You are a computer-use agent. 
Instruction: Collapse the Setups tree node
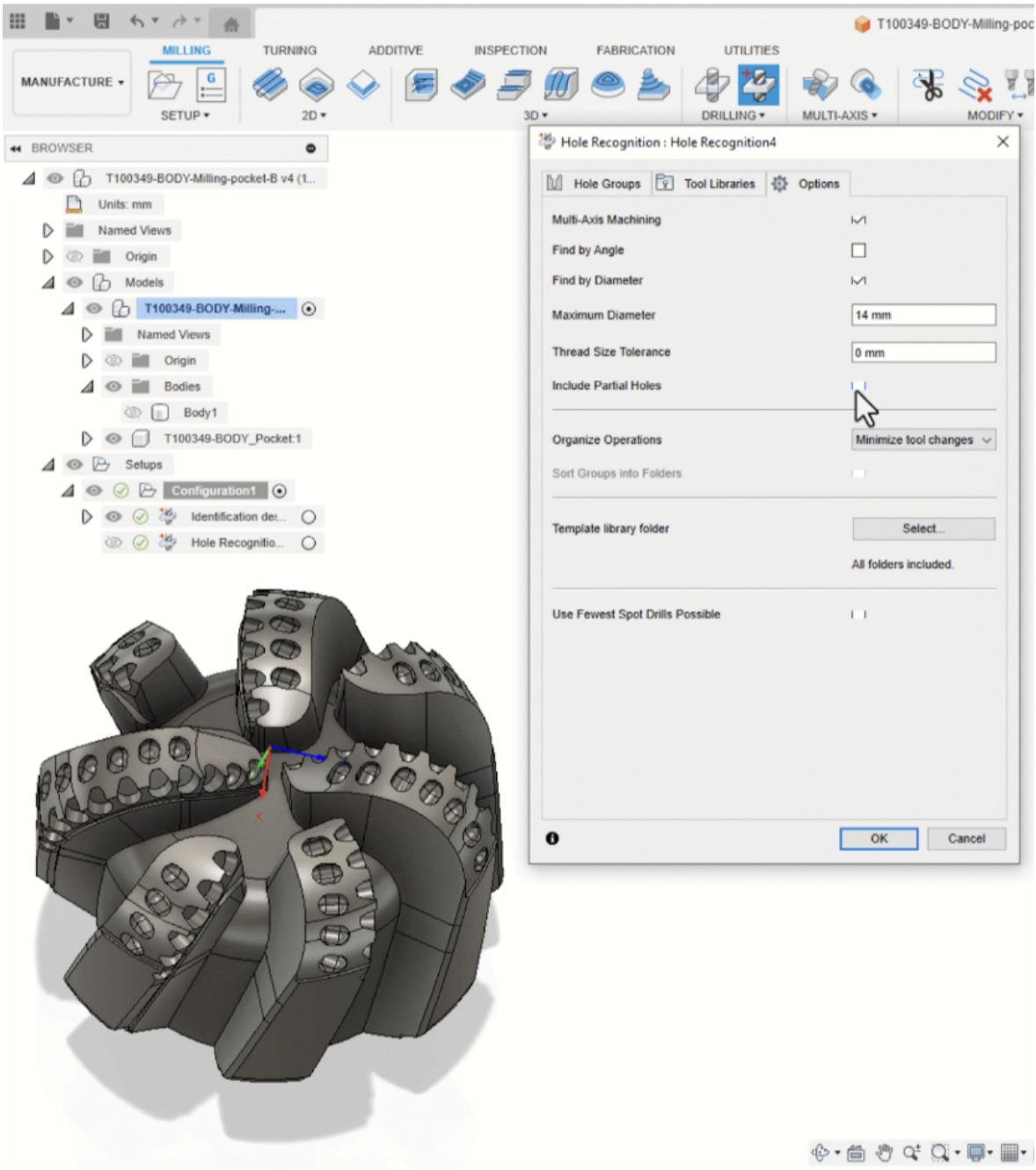48,464
